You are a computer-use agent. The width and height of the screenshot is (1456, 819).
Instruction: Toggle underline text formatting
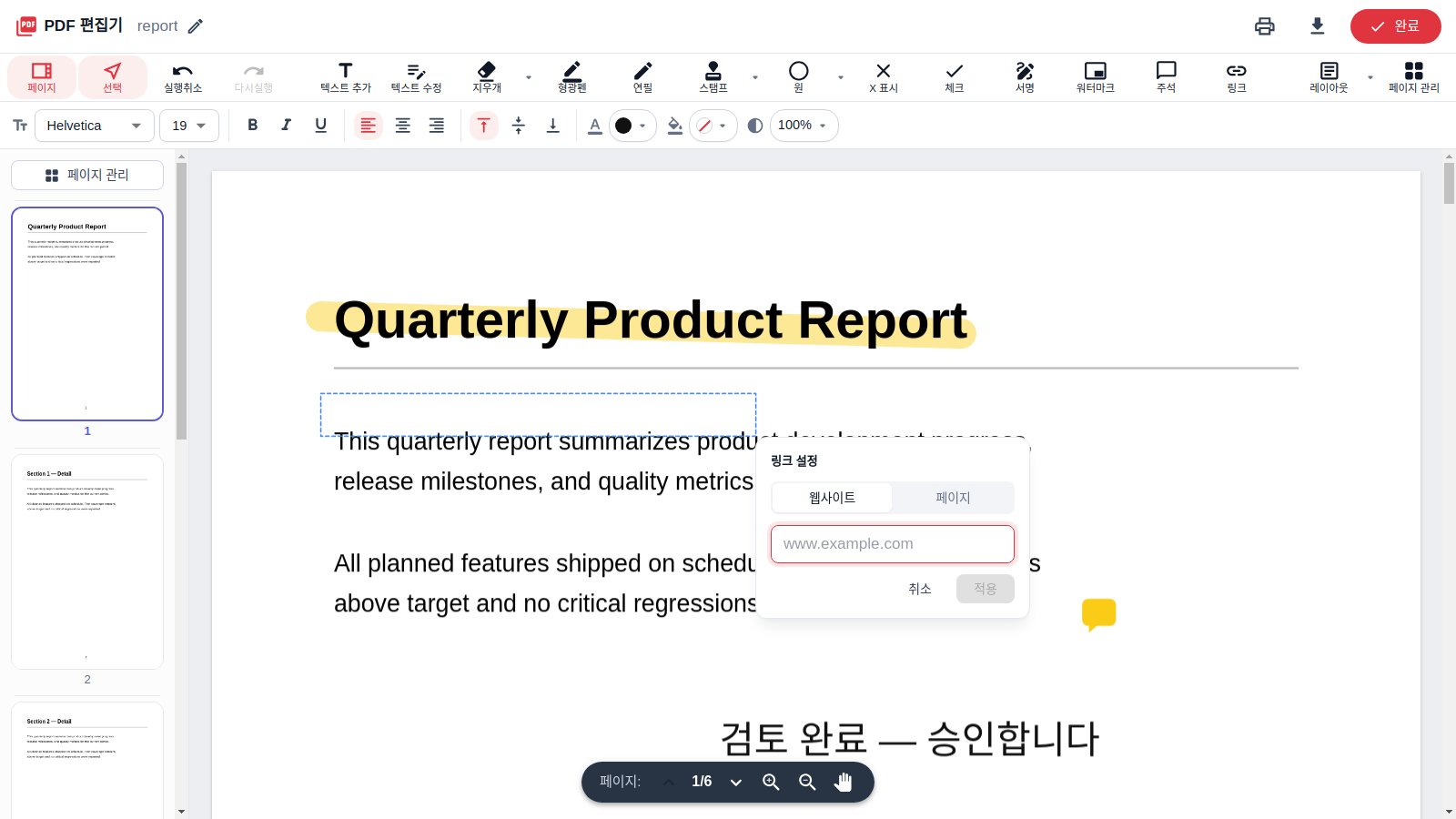click(320, 126)
